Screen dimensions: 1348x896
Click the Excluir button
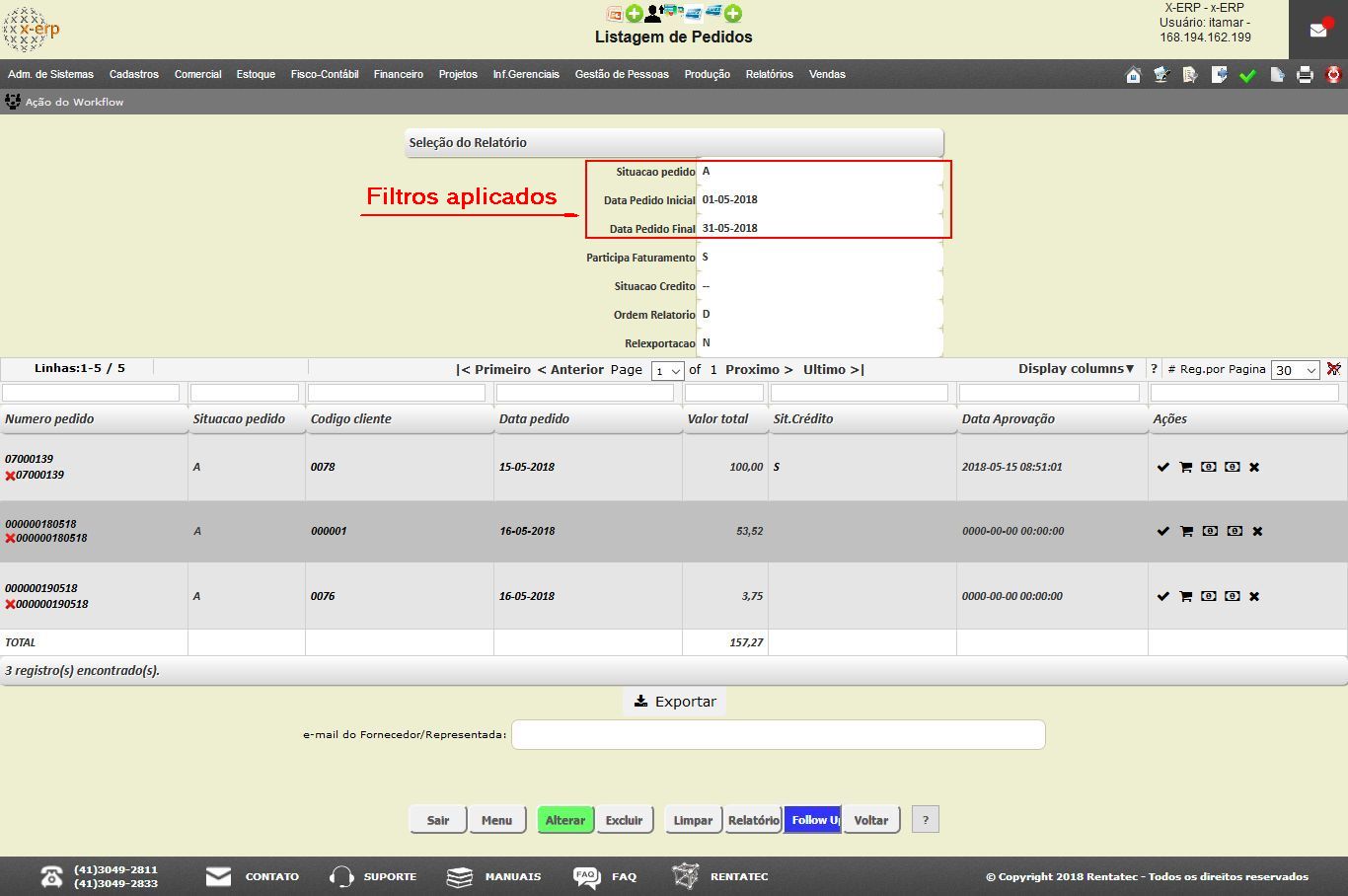(x=625, y=820)
